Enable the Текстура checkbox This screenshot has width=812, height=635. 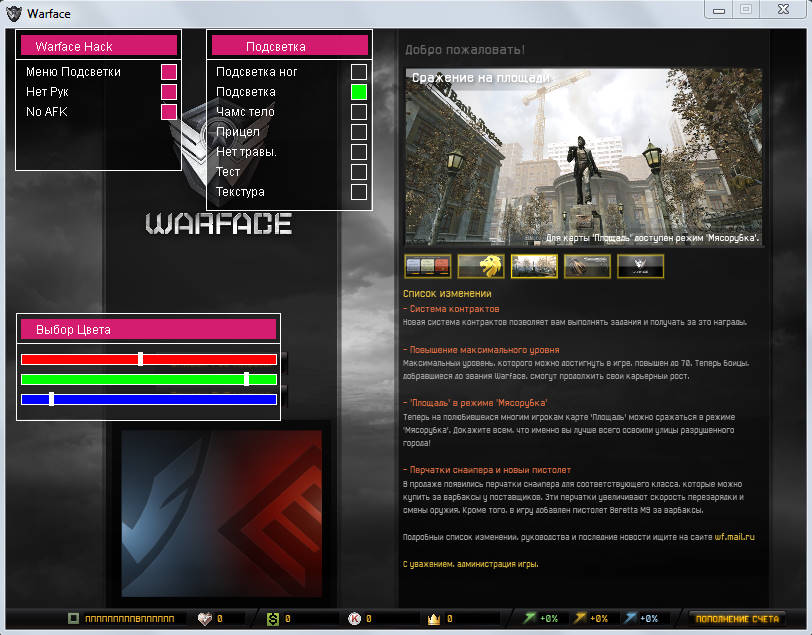[x=359, y=192]
